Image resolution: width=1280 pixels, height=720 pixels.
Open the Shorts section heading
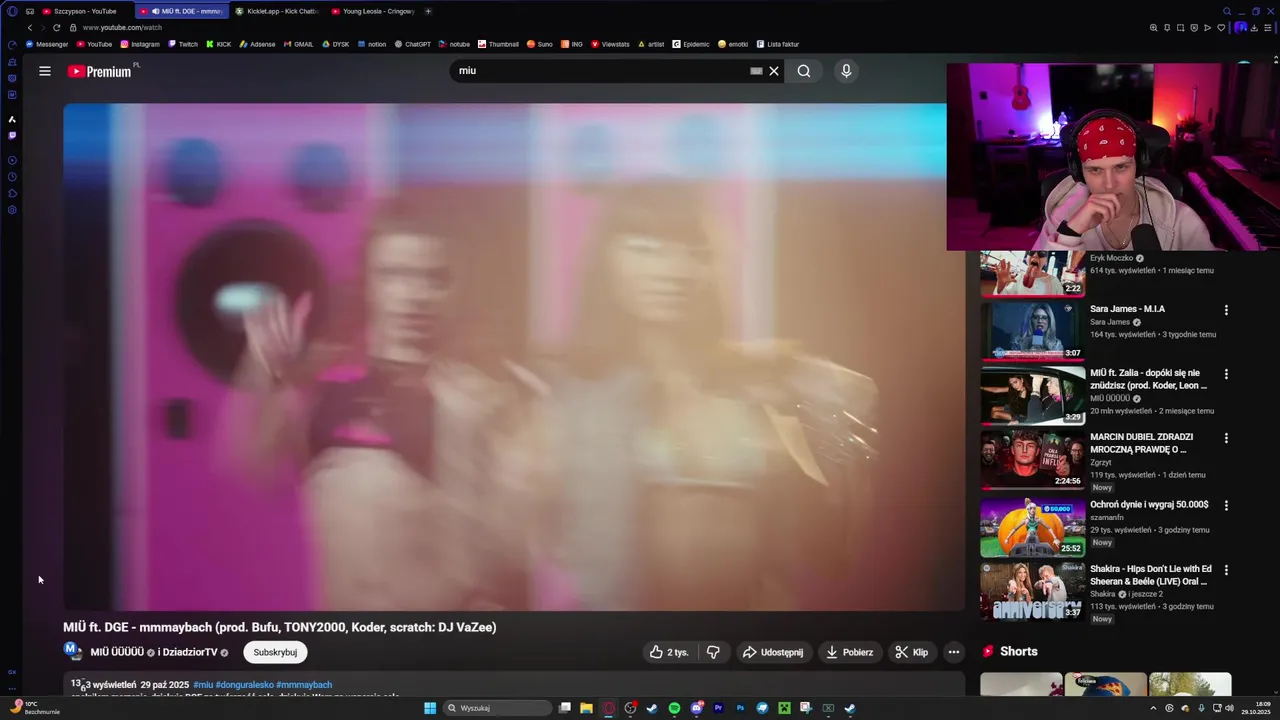pyautogui.click(x=1010, y=651)
